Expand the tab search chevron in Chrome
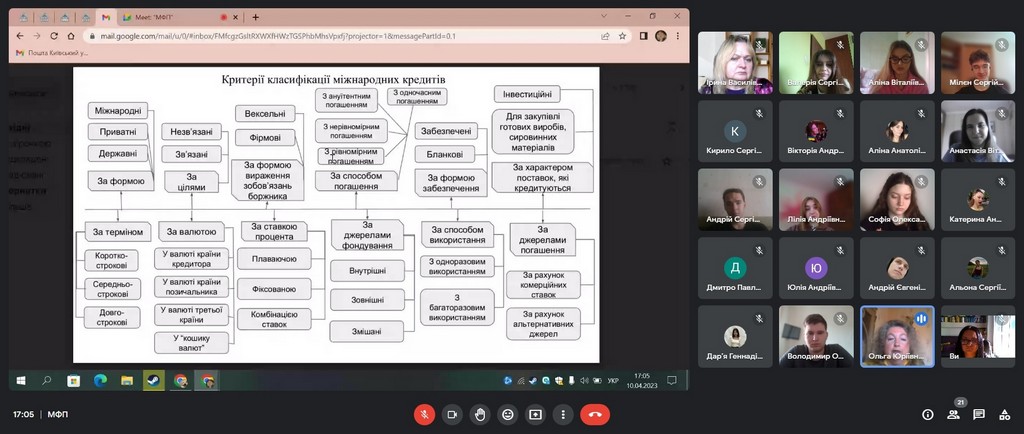 [x=597, y=17]
